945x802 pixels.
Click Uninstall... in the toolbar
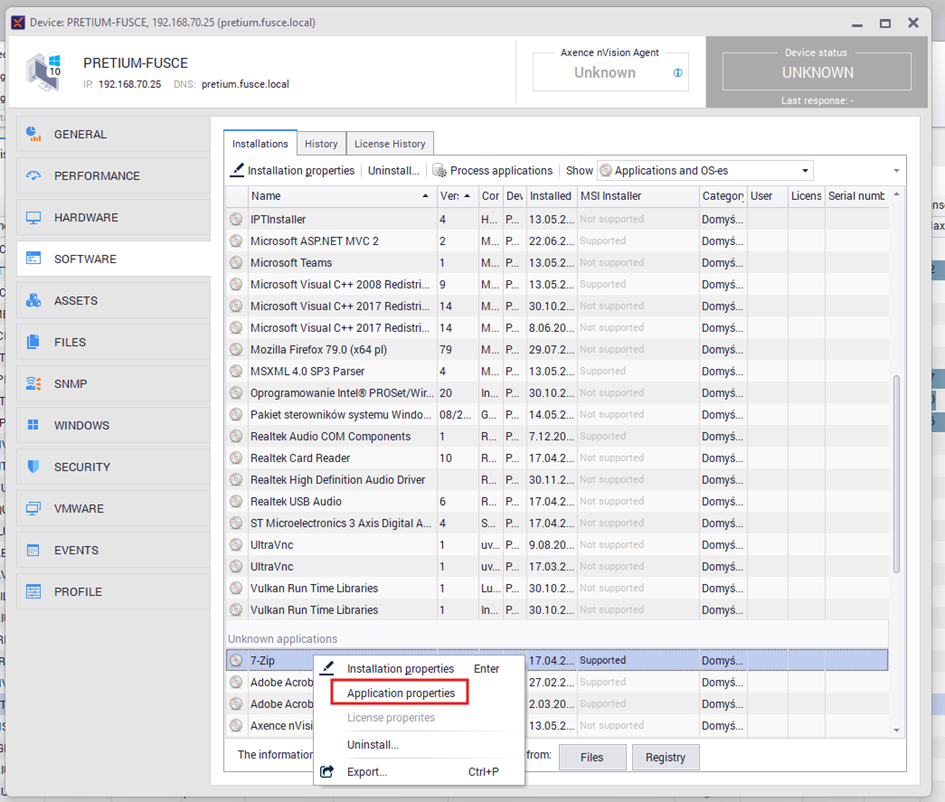[393, 171]
